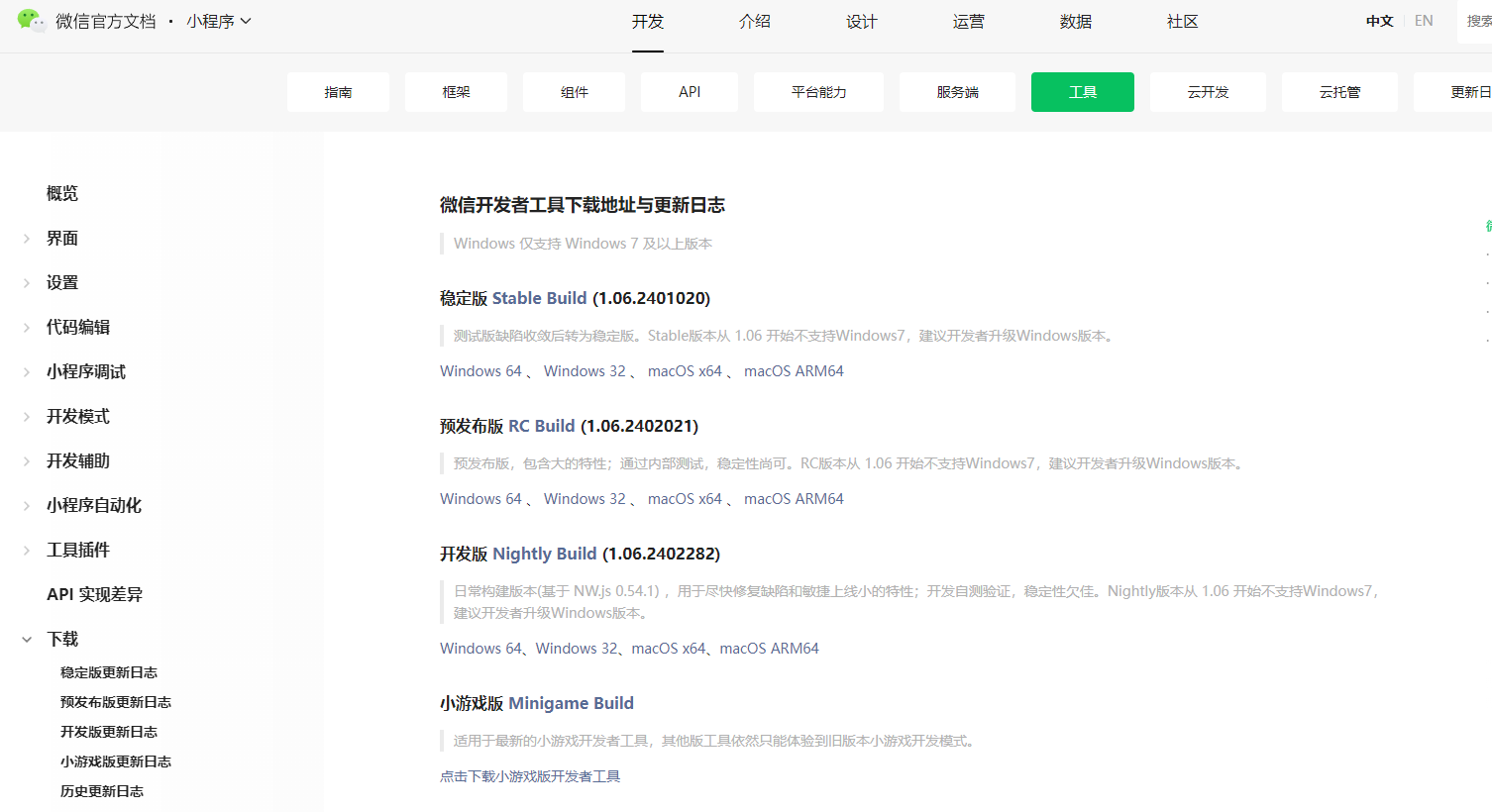Download Stable Build macOS ARM64
Image resolution: width=1492 pixels, height=812 pixels.
[x=794, y=371]
